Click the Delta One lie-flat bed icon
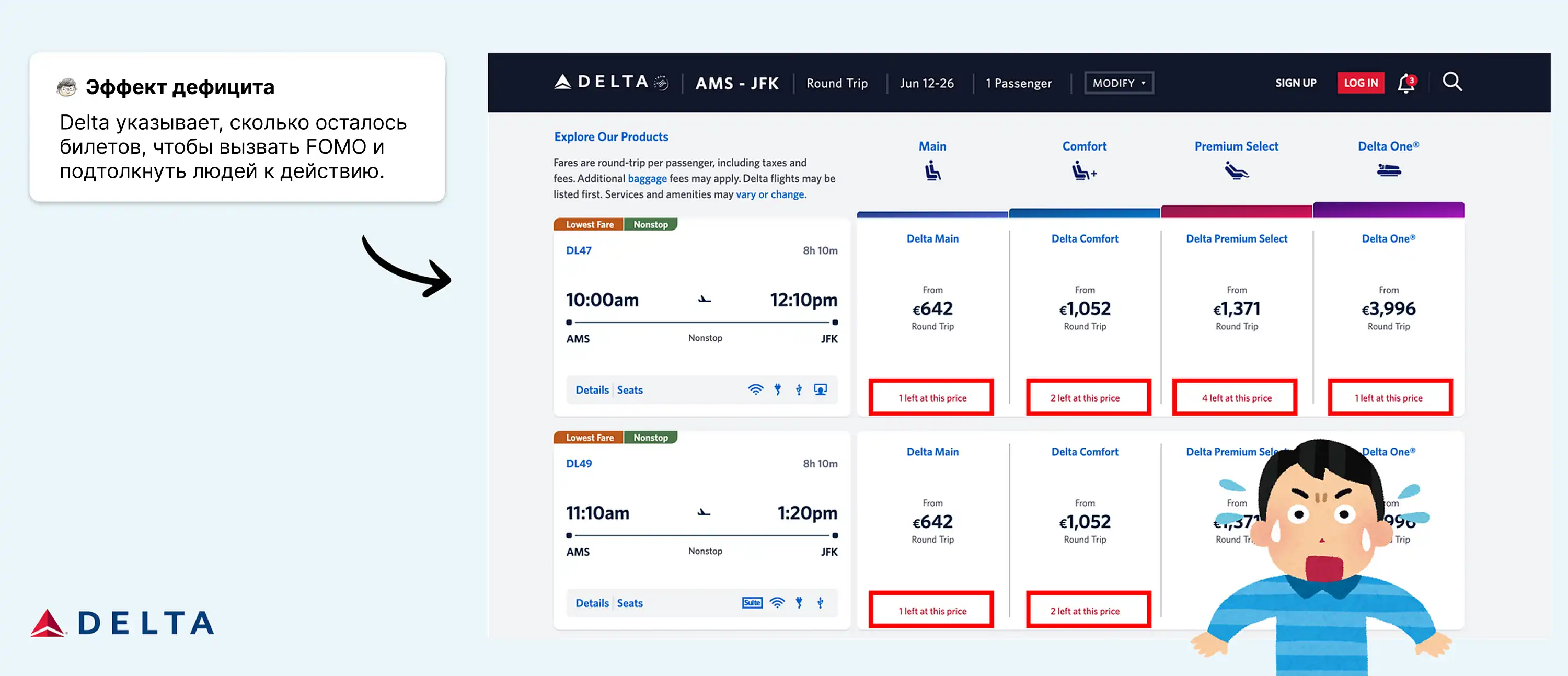The image size is (1568, 676). 1388,170
